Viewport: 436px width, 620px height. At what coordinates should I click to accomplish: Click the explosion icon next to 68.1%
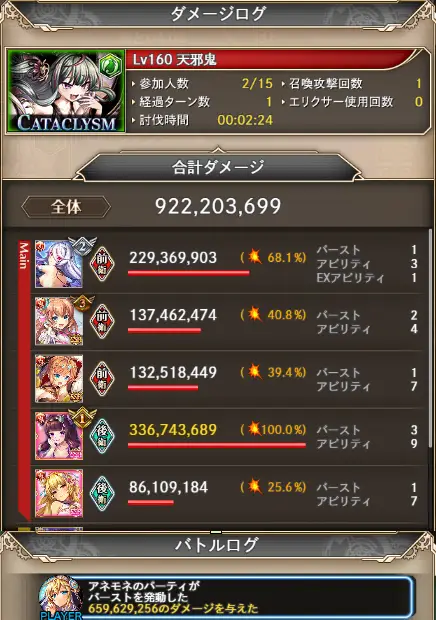(x=255, y=257)
